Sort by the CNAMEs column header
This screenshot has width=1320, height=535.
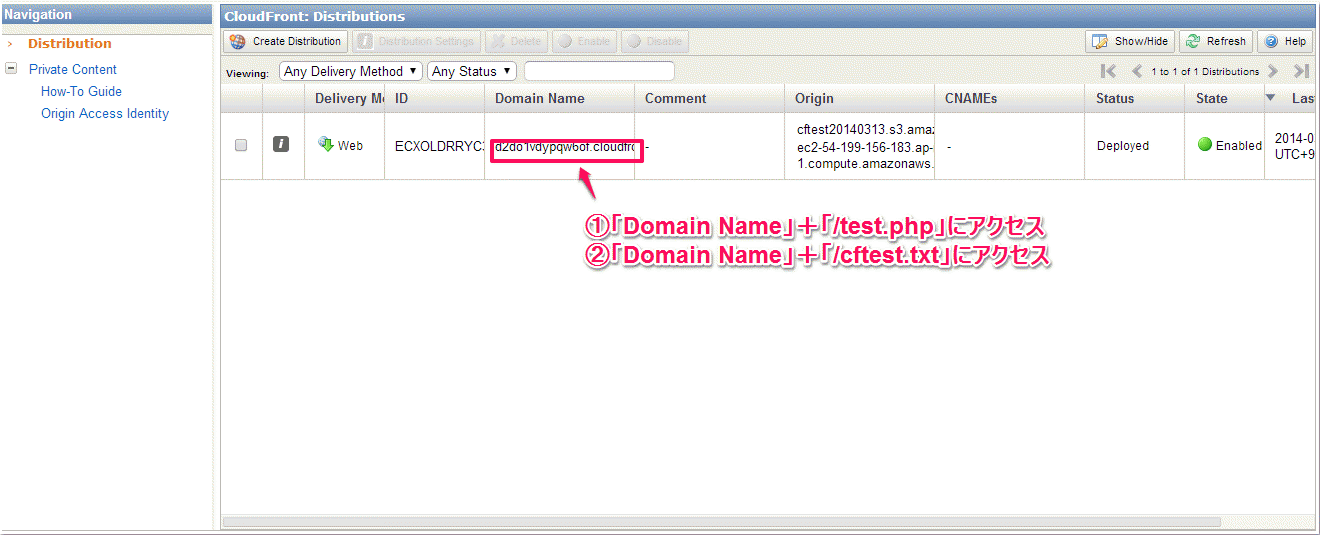coord(1009,98)
